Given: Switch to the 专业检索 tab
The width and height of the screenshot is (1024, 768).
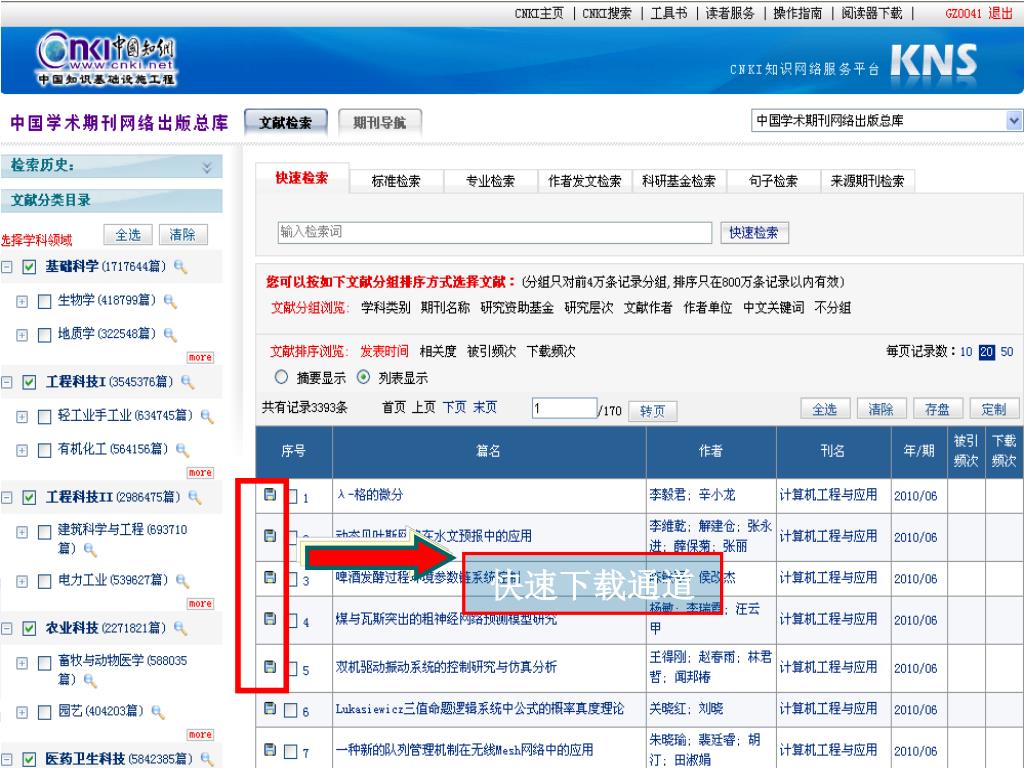Looking at the screenshot, I should tap(490, 181).
